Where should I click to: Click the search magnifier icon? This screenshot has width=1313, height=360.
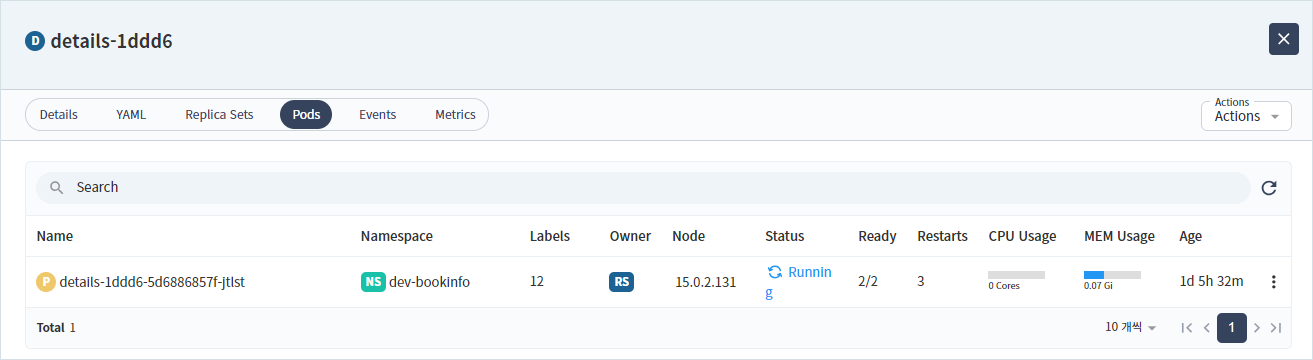(57, 188)
